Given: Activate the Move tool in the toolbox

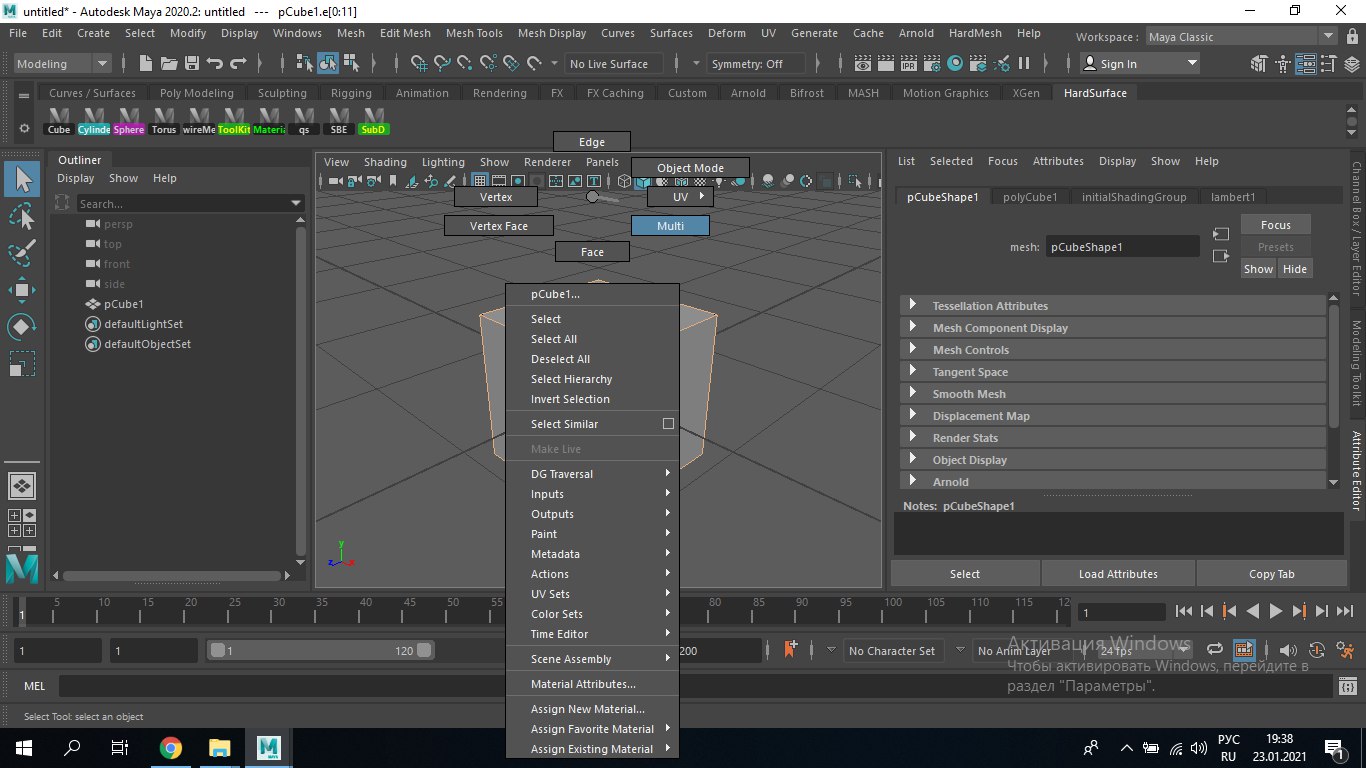Looking at the screenshot, I should pyautogui.click(x=22, y=290).
